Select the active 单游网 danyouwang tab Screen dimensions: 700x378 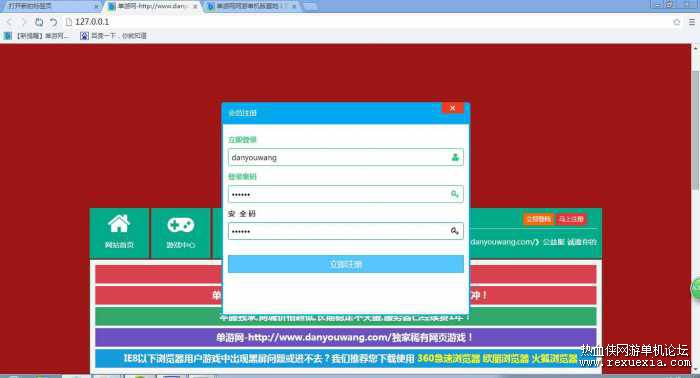click(x=152, y=6)
